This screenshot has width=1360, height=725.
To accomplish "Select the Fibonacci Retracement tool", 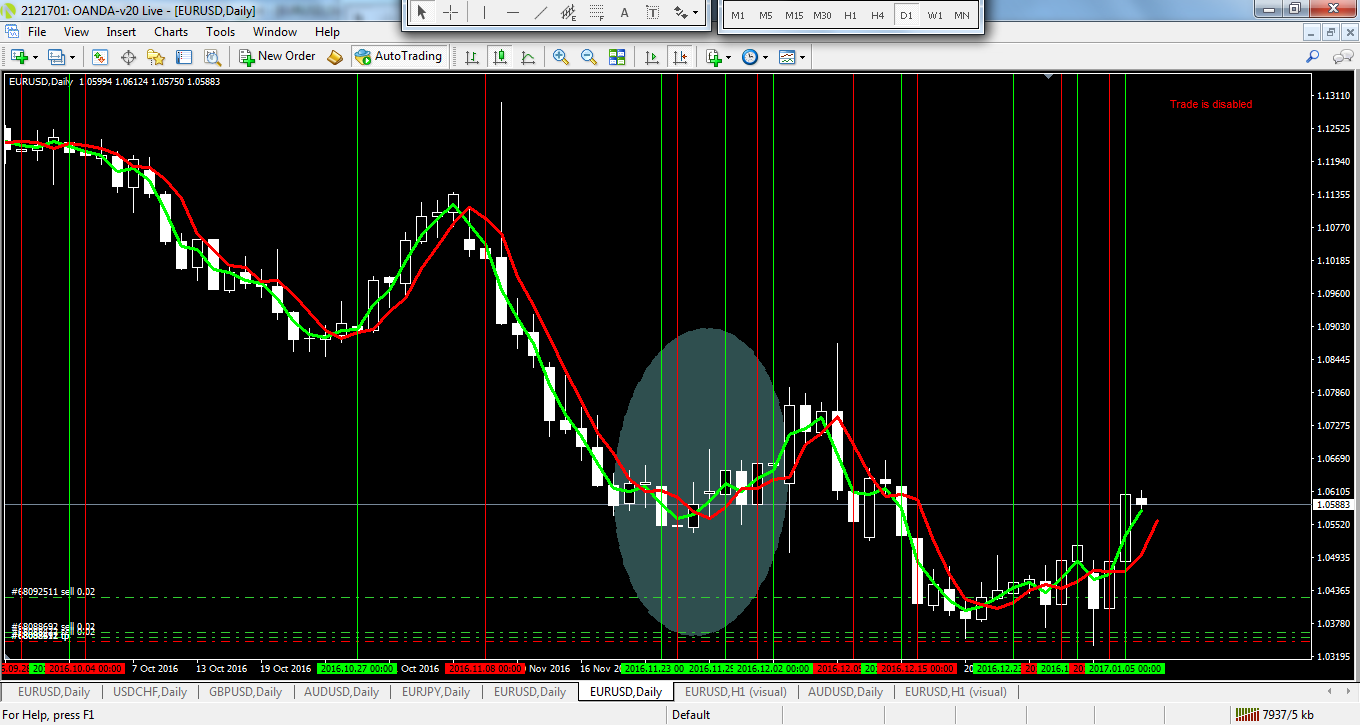I will click(x=597, y=13).
